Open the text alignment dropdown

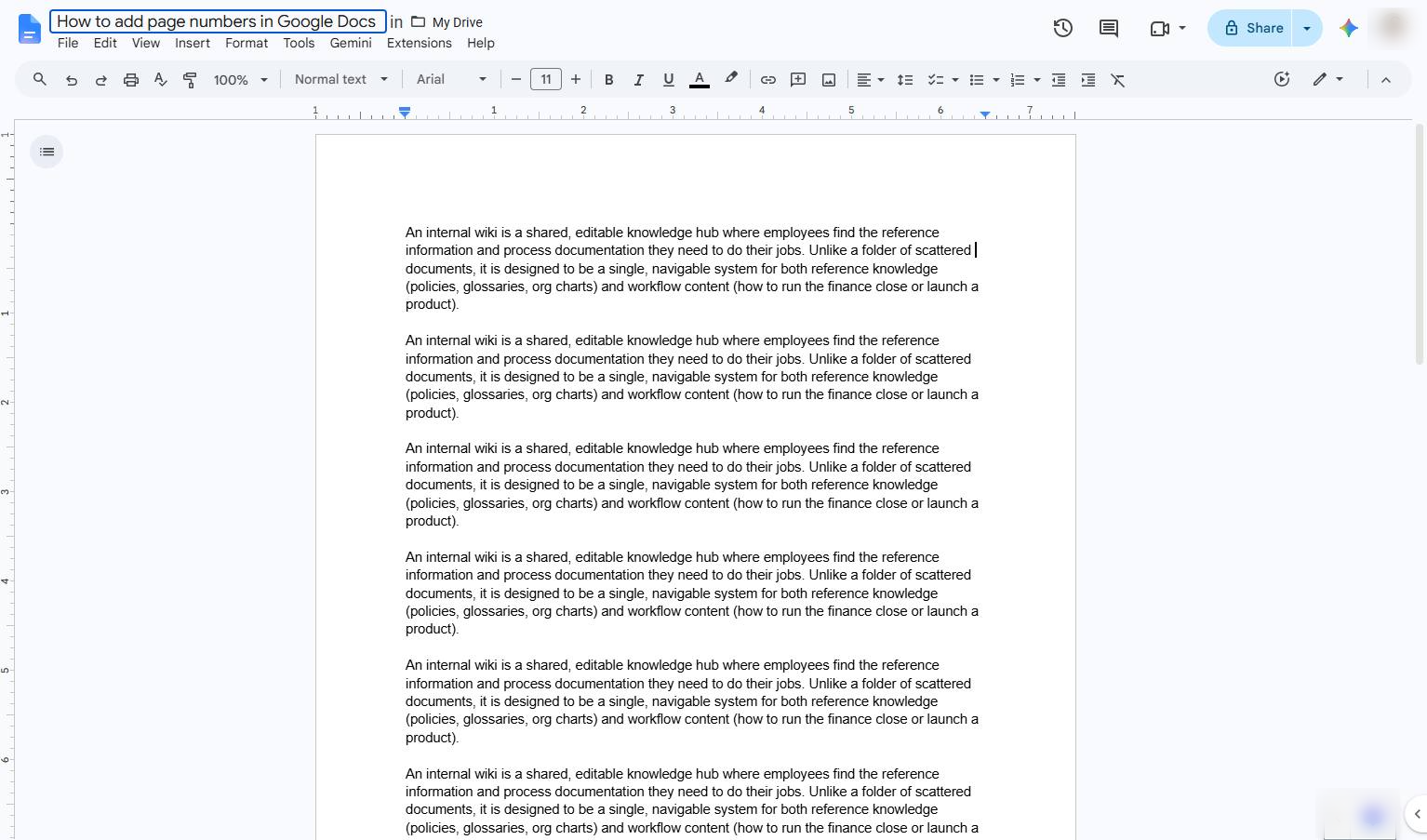[870, 80]
